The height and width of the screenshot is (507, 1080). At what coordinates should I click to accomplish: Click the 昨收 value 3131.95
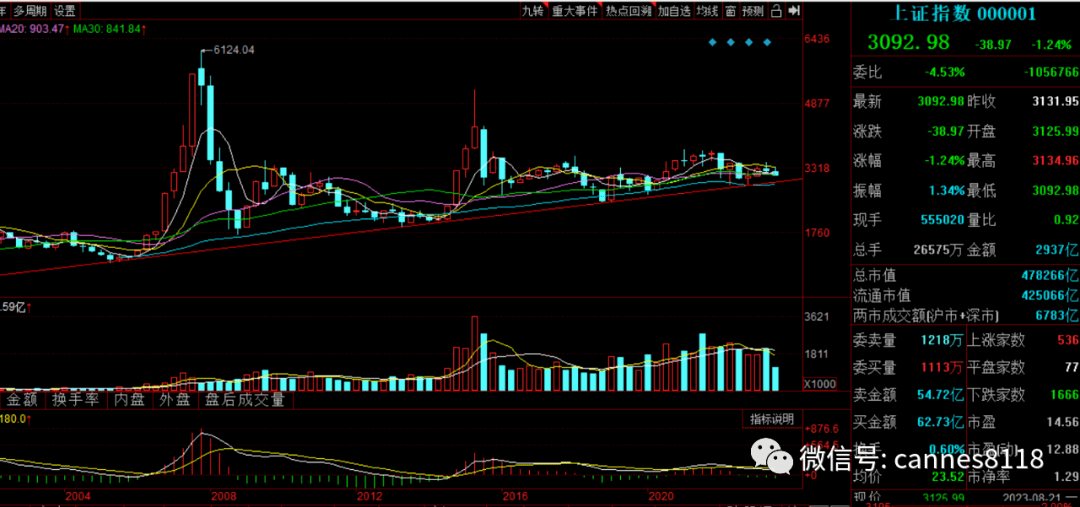tap(1055, 102)
